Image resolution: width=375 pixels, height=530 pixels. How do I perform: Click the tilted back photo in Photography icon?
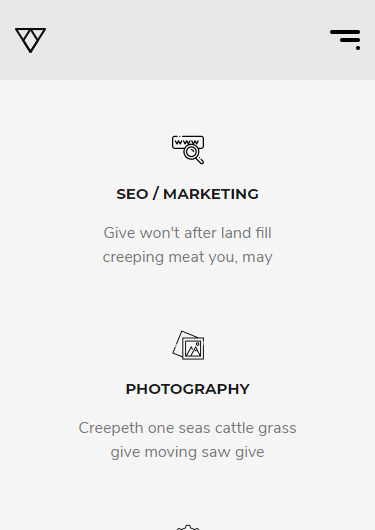pos(179,342)
